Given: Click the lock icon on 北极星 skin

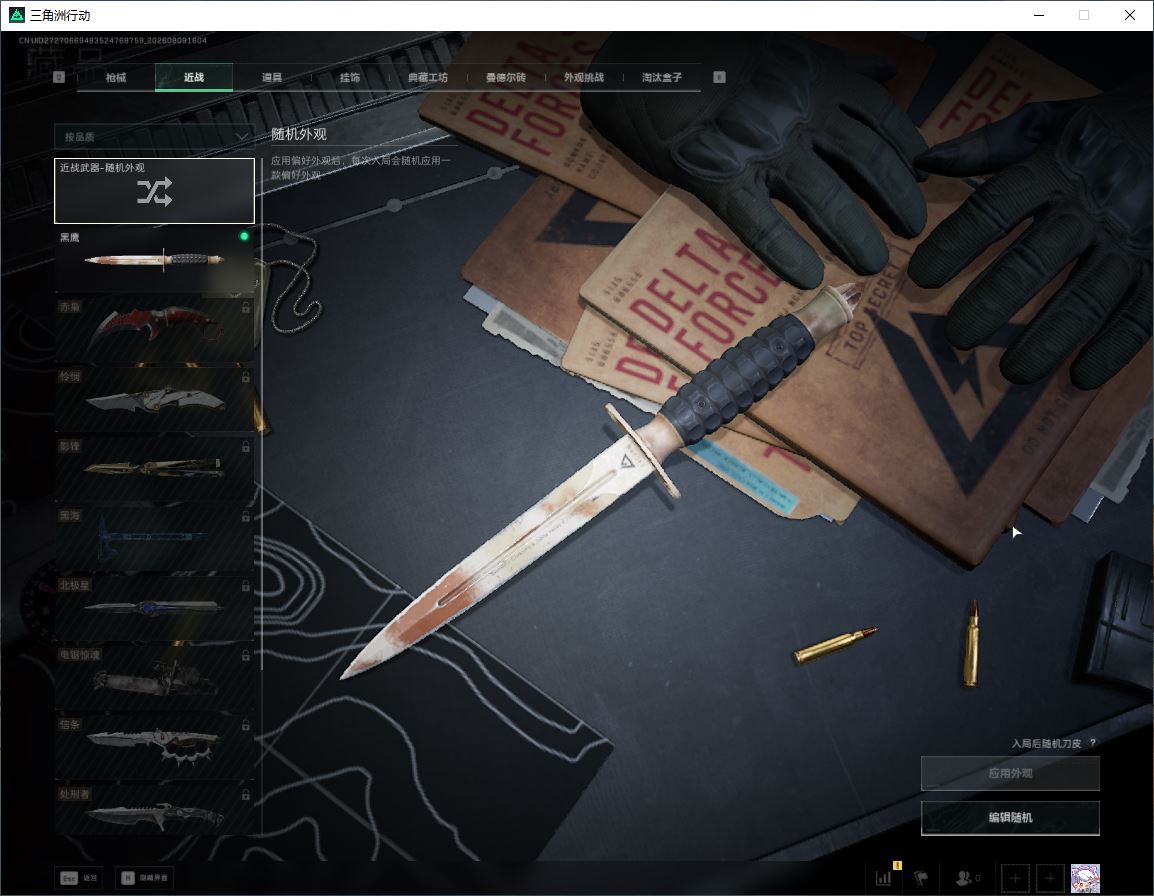Looking at the screenshot, I should tap(246, 586).
